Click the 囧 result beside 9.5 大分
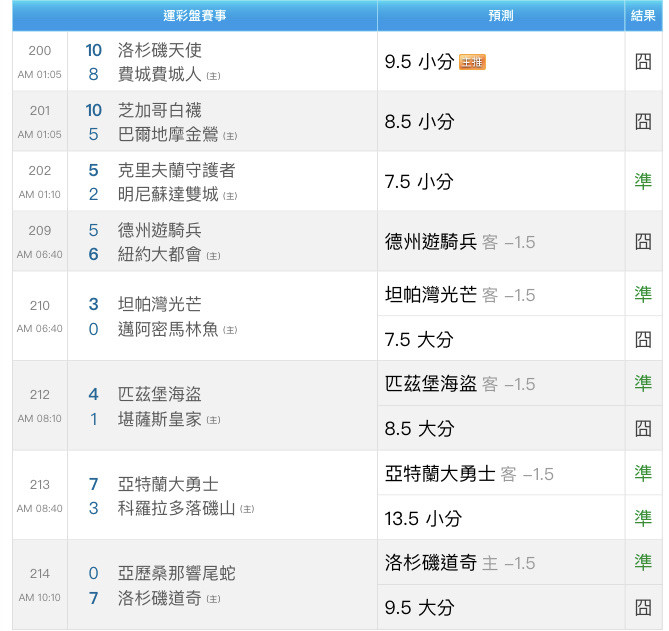The image size is (669, 631). click(643, 608)
